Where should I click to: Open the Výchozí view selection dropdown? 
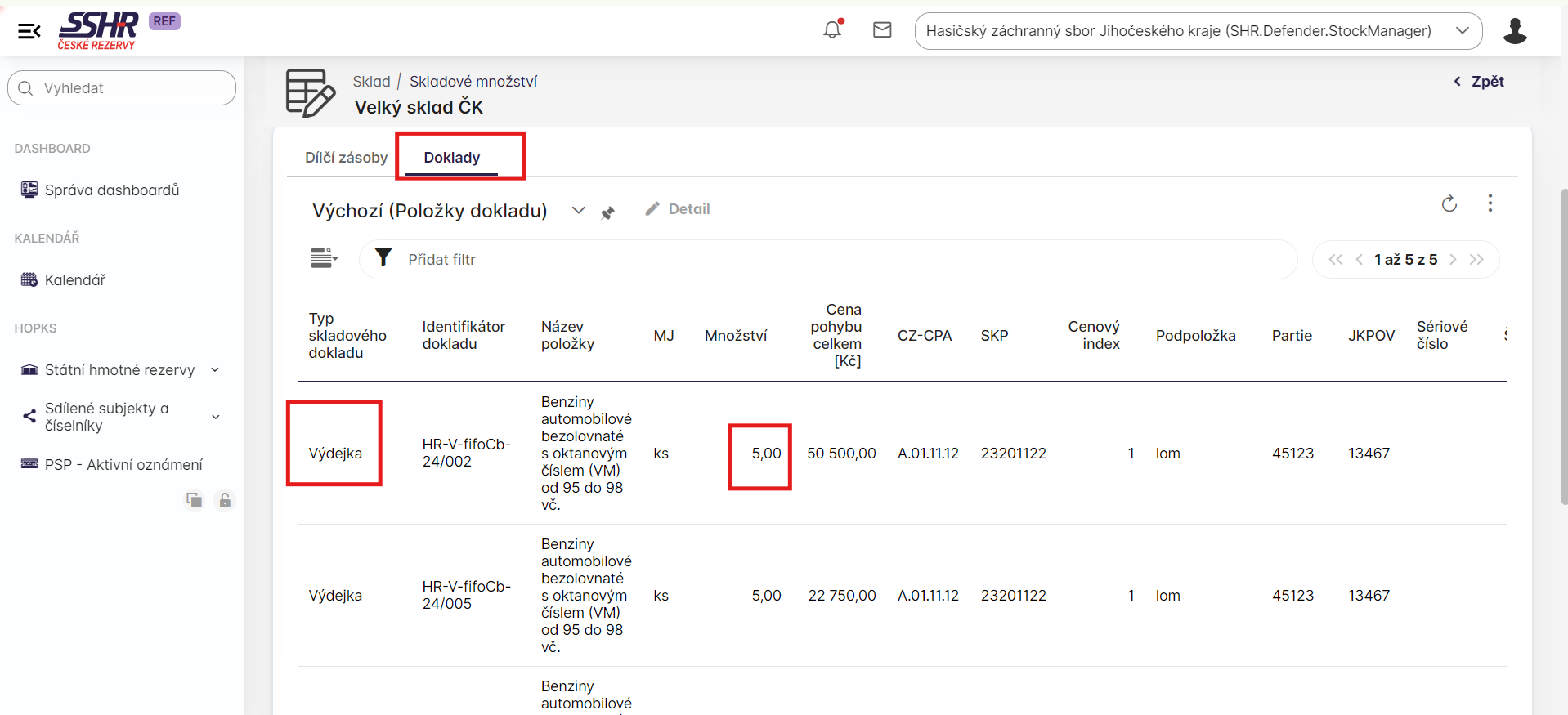[x=578, y=211]
